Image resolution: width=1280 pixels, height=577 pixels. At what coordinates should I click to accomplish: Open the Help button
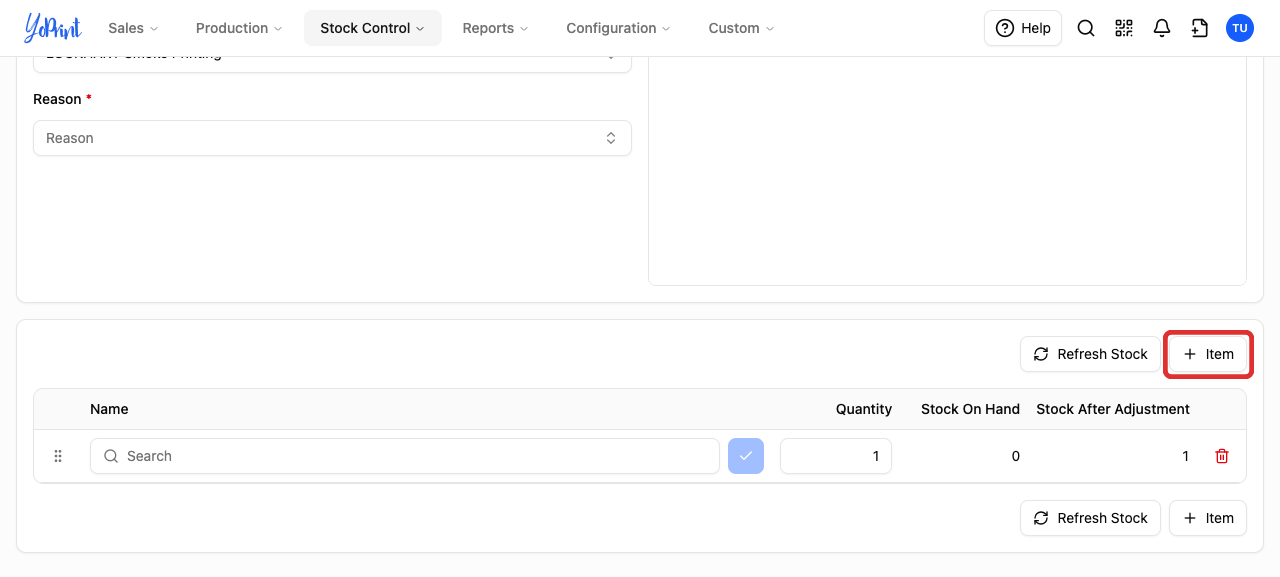1023,28
